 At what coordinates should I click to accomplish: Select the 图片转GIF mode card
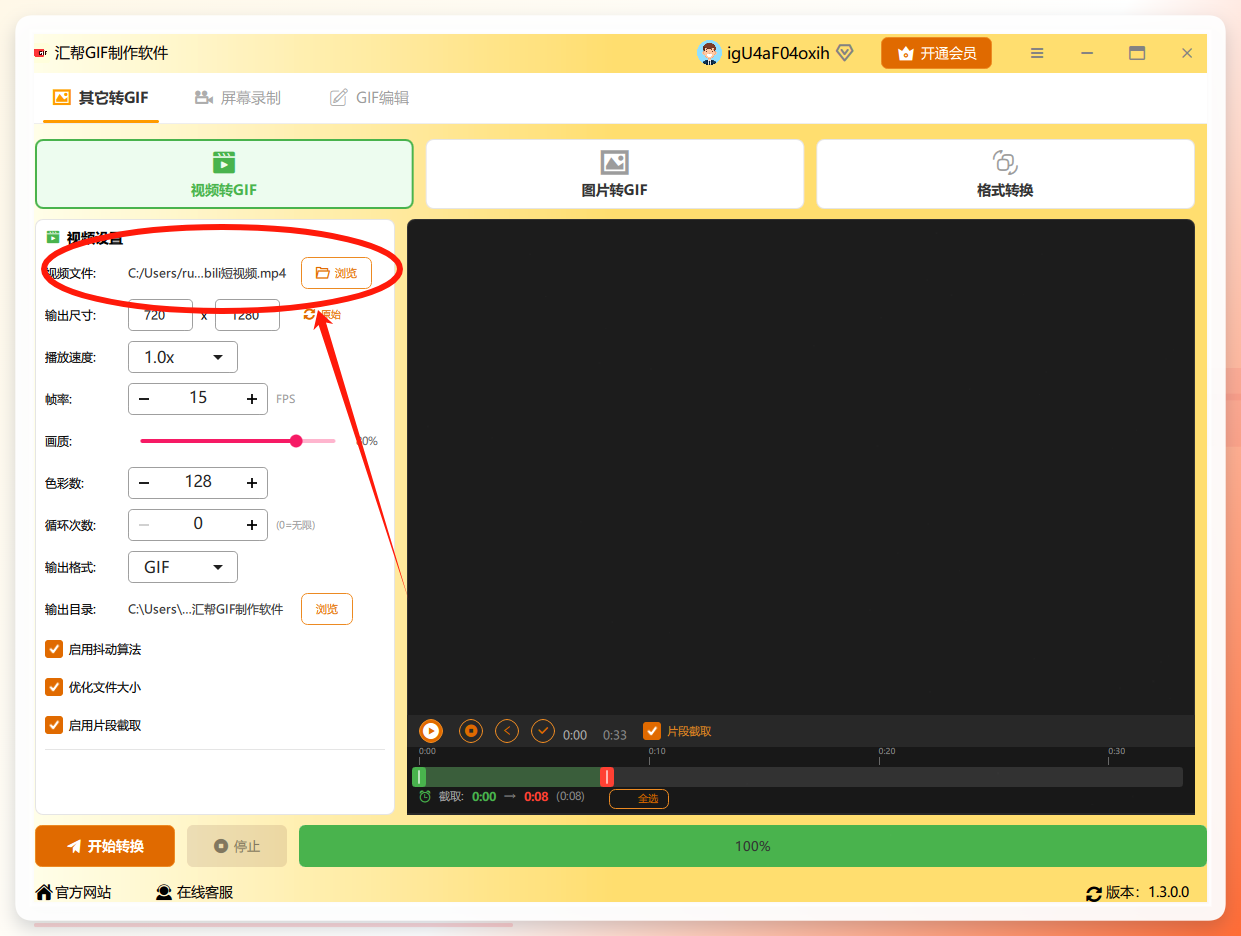coord(615,174)
